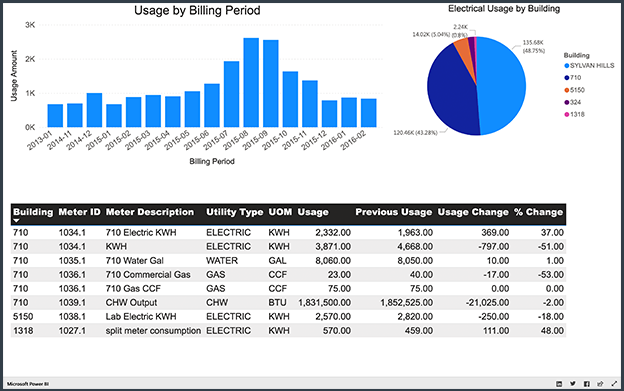624x391 pixels.
Task: Select the 2015-07 bar in Usage chart
Action: 232,94
